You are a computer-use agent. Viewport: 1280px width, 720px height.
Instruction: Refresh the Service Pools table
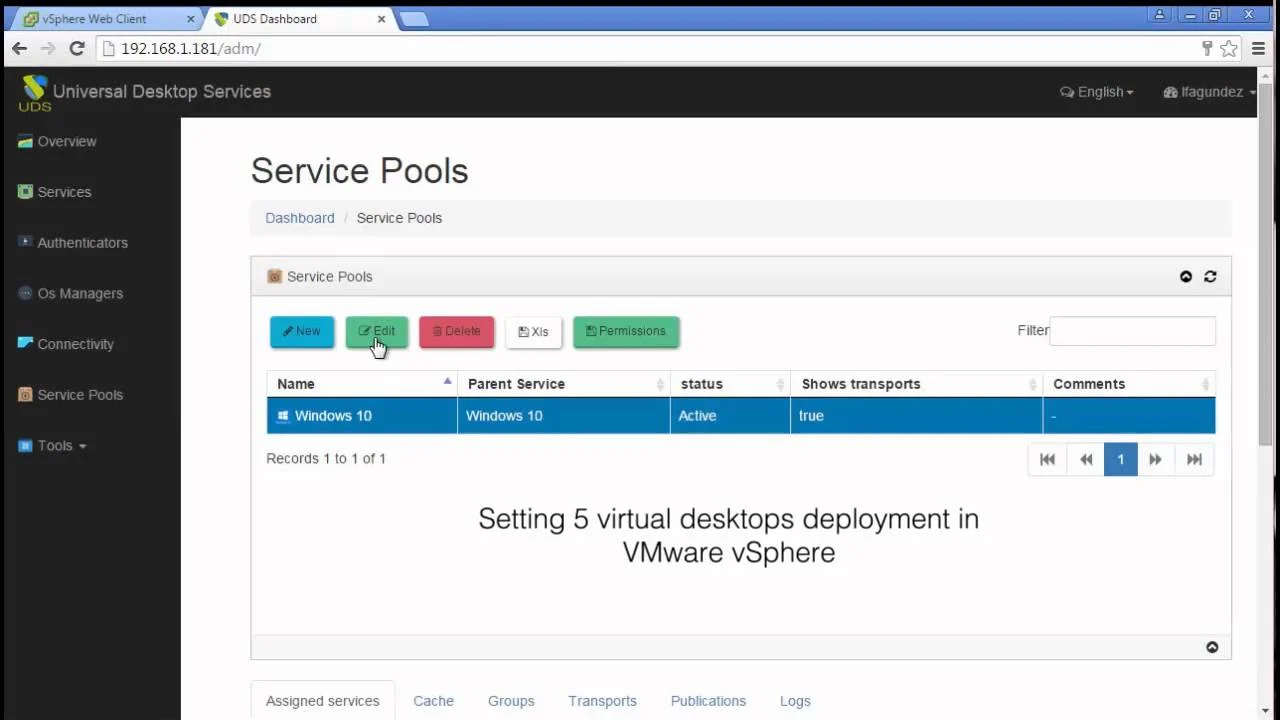tap(1210, 277)
